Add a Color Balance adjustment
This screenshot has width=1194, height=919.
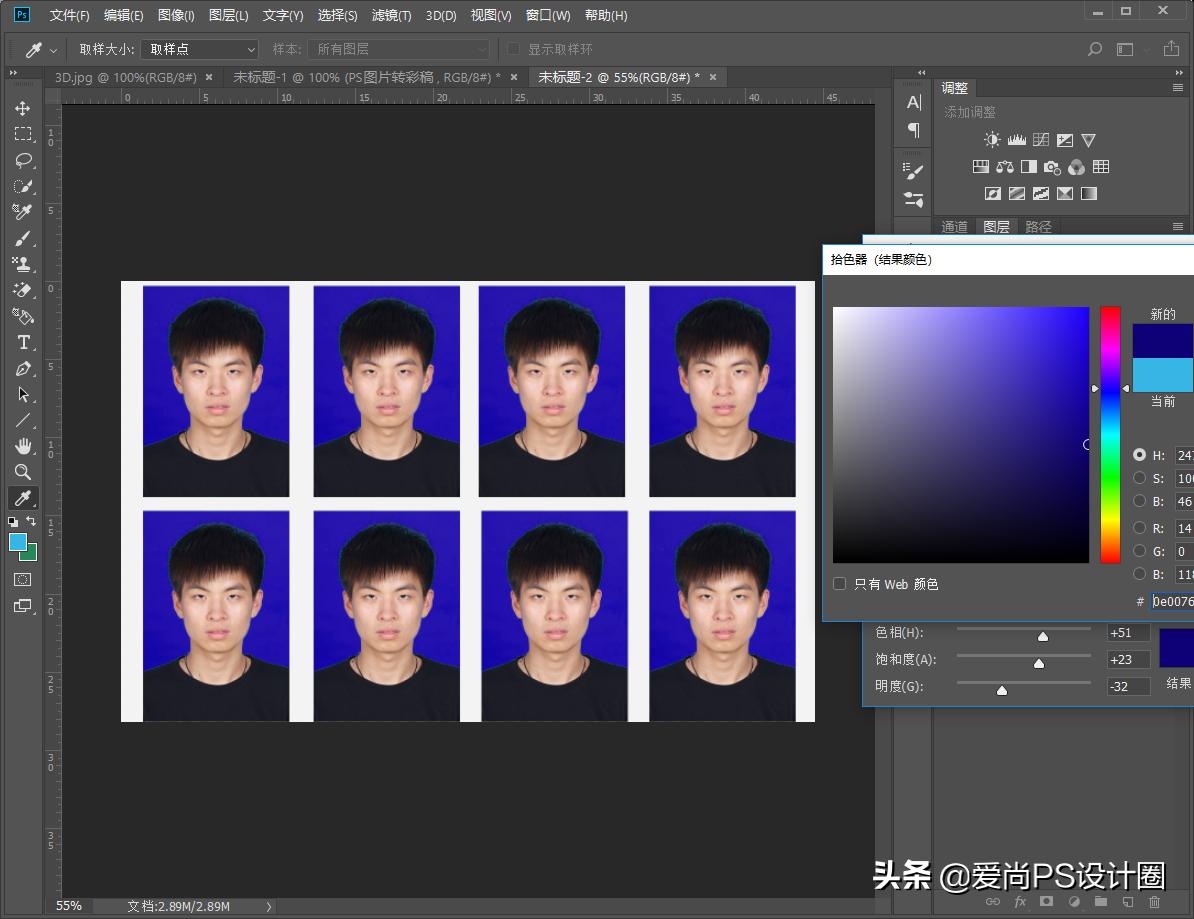click(x=1005, y=167)
